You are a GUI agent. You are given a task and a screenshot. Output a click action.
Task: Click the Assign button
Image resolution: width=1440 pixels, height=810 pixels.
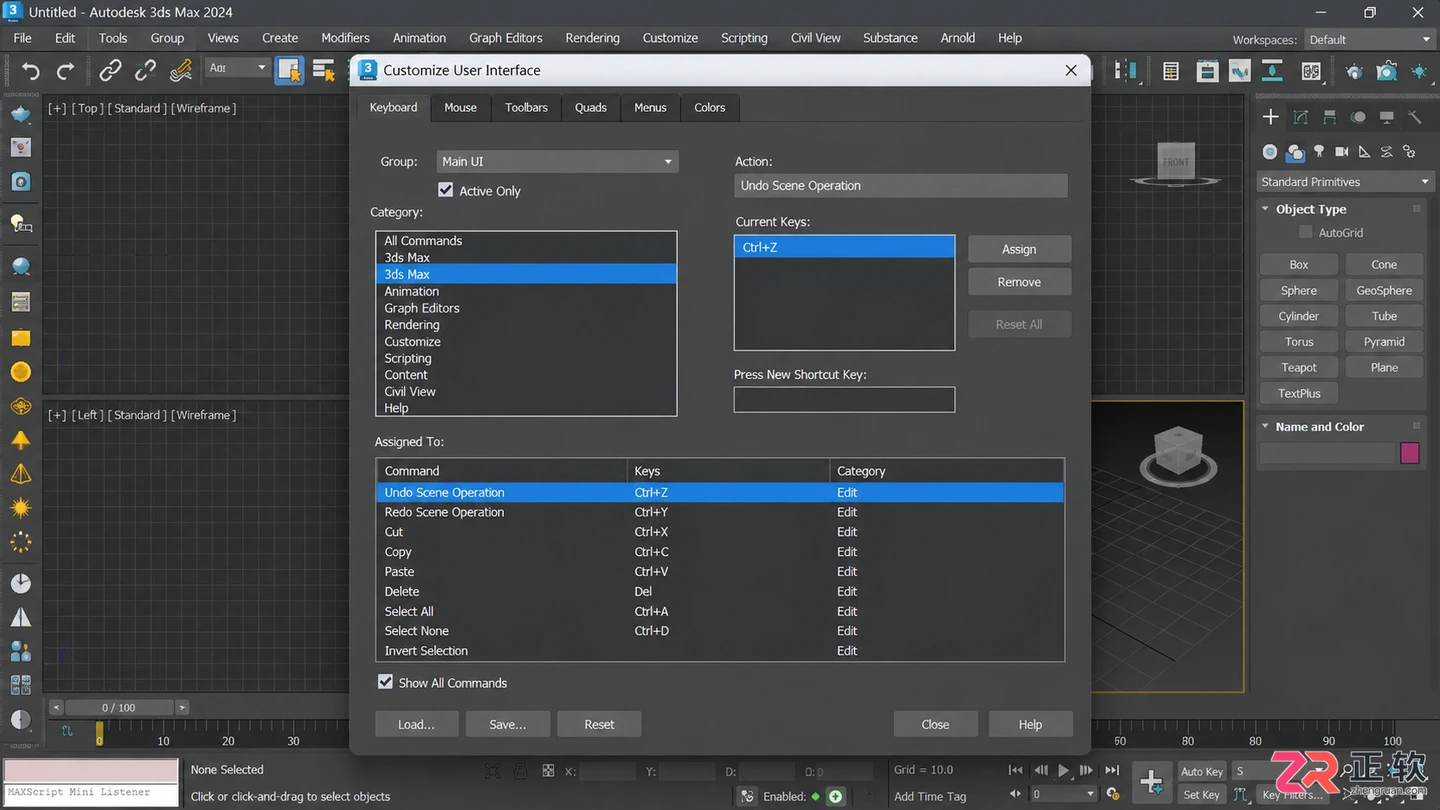click(x=1019, y=249)
